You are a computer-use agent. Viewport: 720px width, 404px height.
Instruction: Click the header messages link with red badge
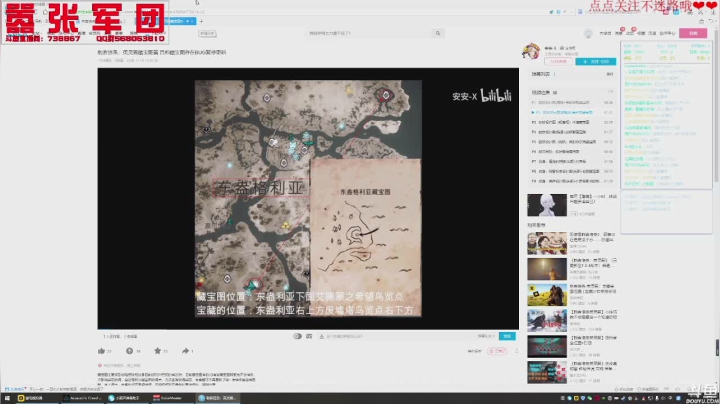[x=619, y=33]
